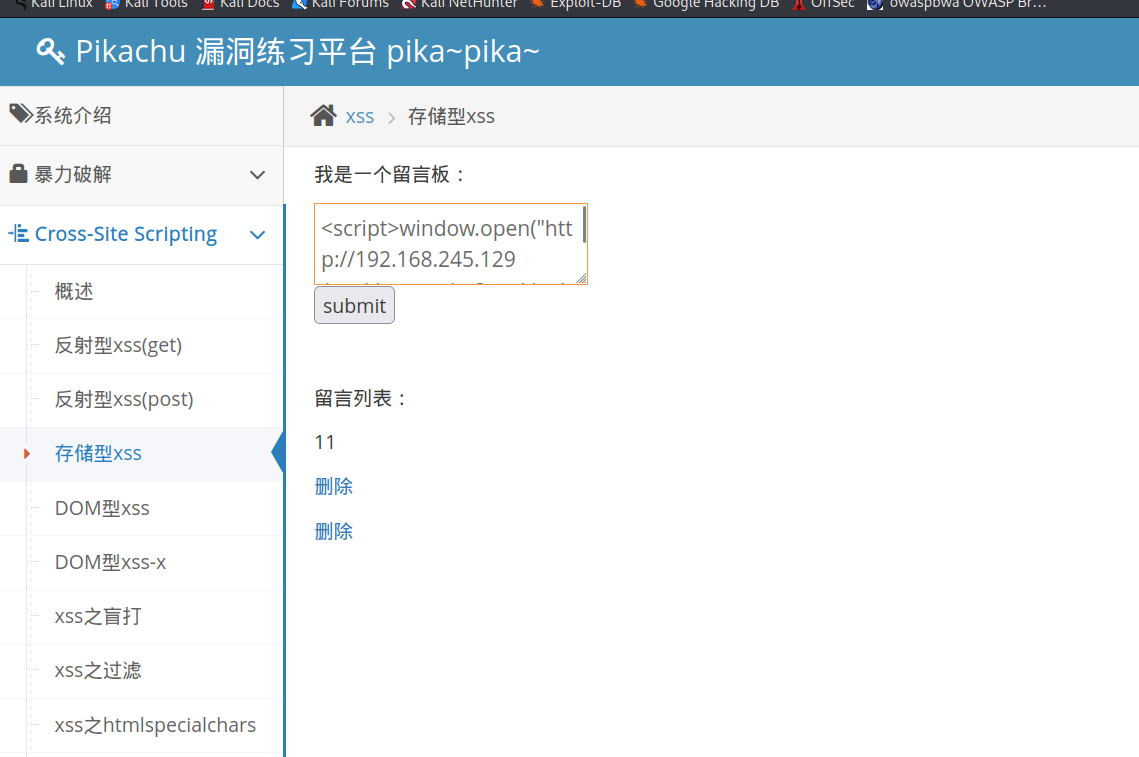Click the submit button
Image resolution: width=1139 pixels, height=757 pixels.
tap(354, 305)
